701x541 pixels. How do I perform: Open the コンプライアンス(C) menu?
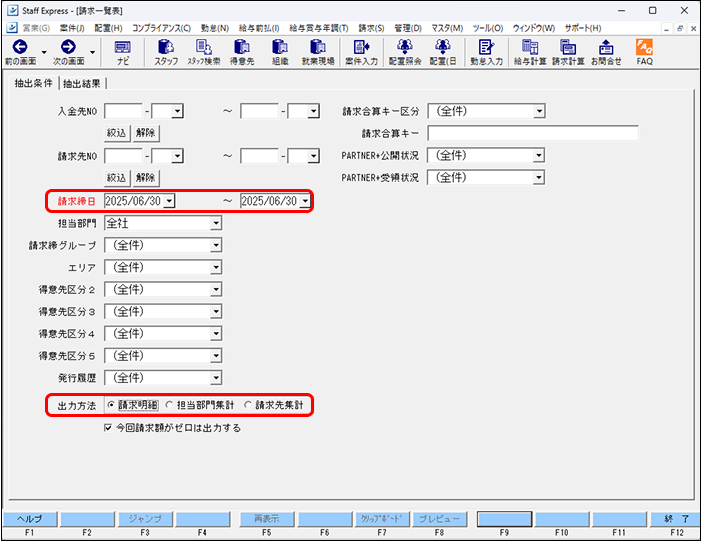click(x=161, y=28)
